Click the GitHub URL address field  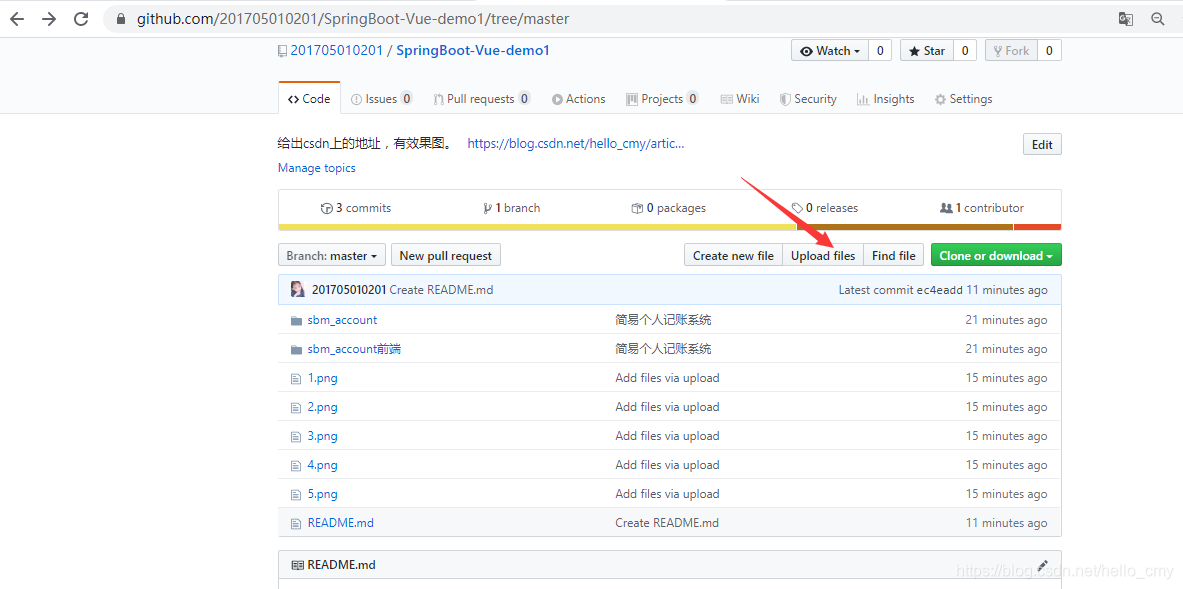pyautogui.click(x=353, y=20)
